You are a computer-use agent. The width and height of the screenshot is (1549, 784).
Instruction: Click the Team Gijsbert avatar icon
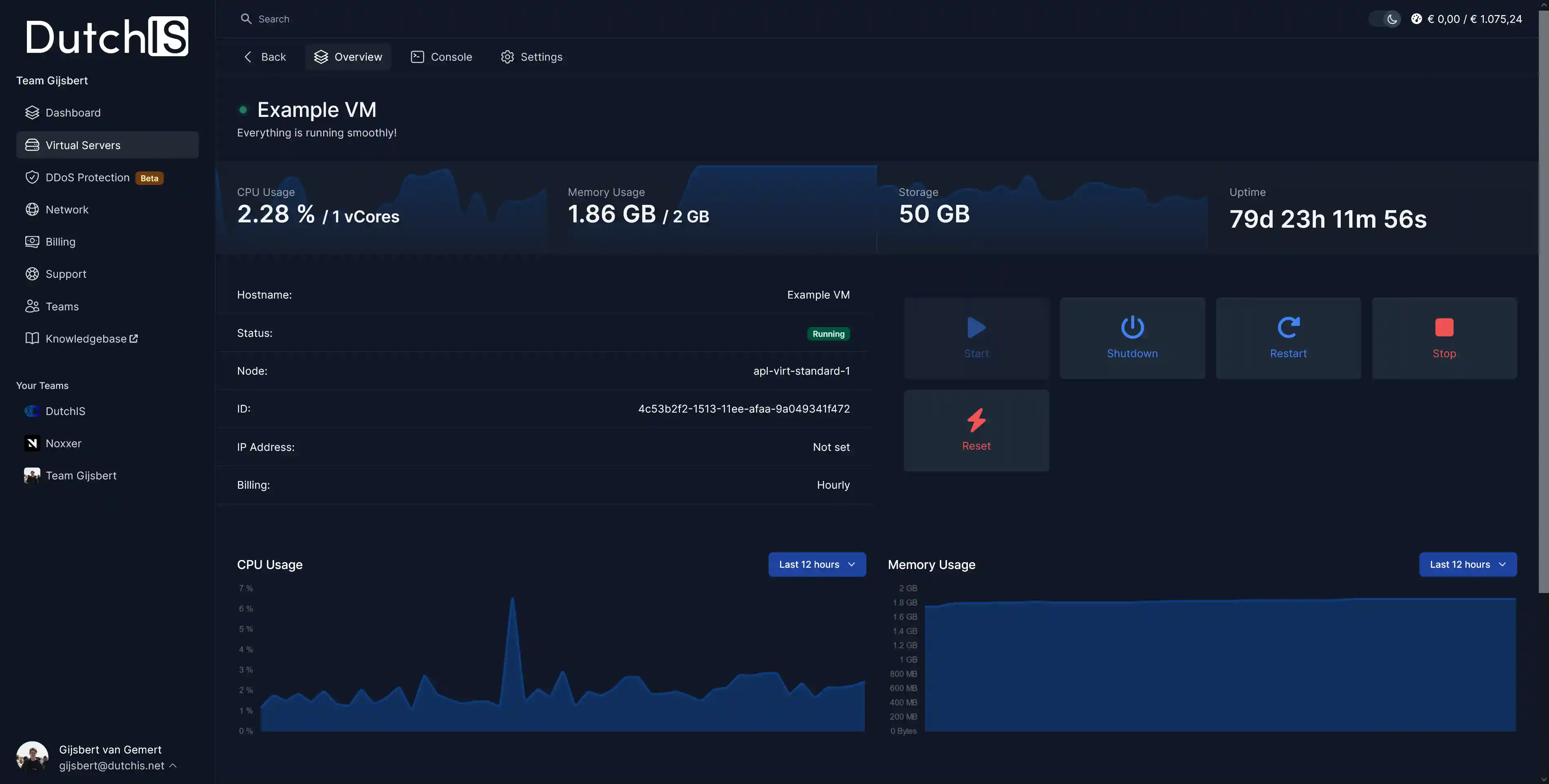pos(32,475)
